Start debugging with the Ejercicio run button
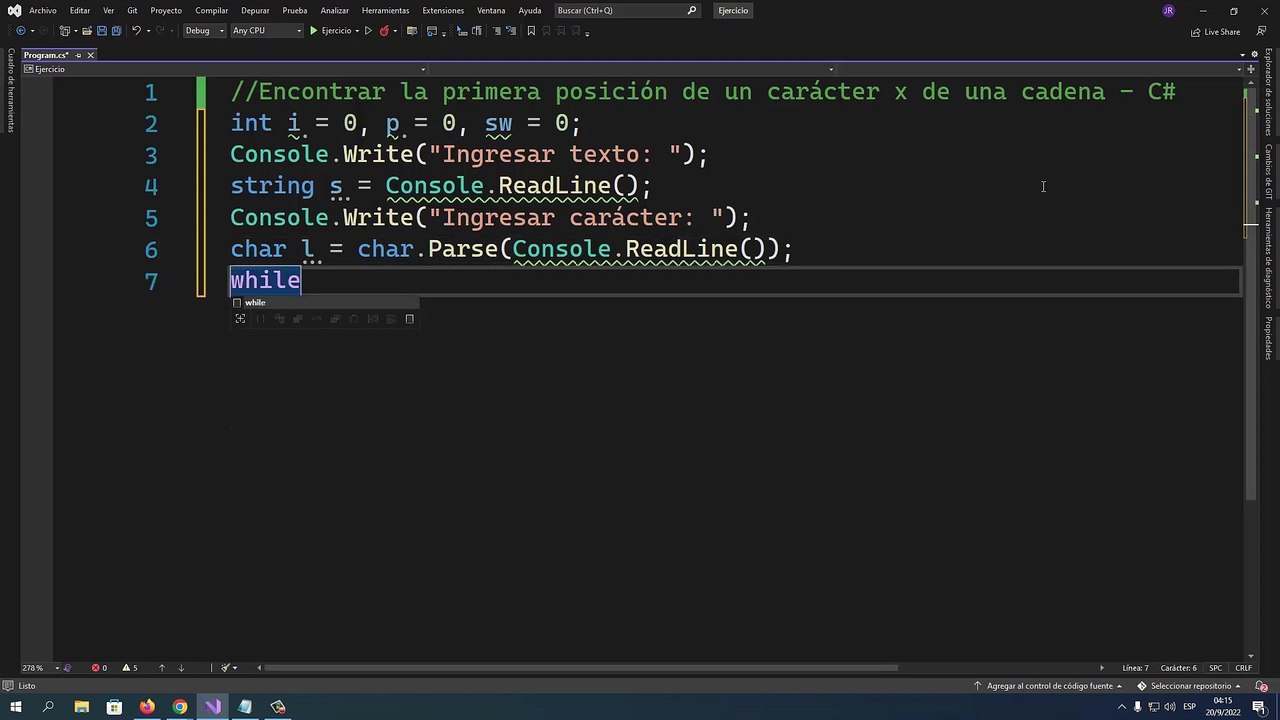The image size is (1280, 720). click(330, 31)
